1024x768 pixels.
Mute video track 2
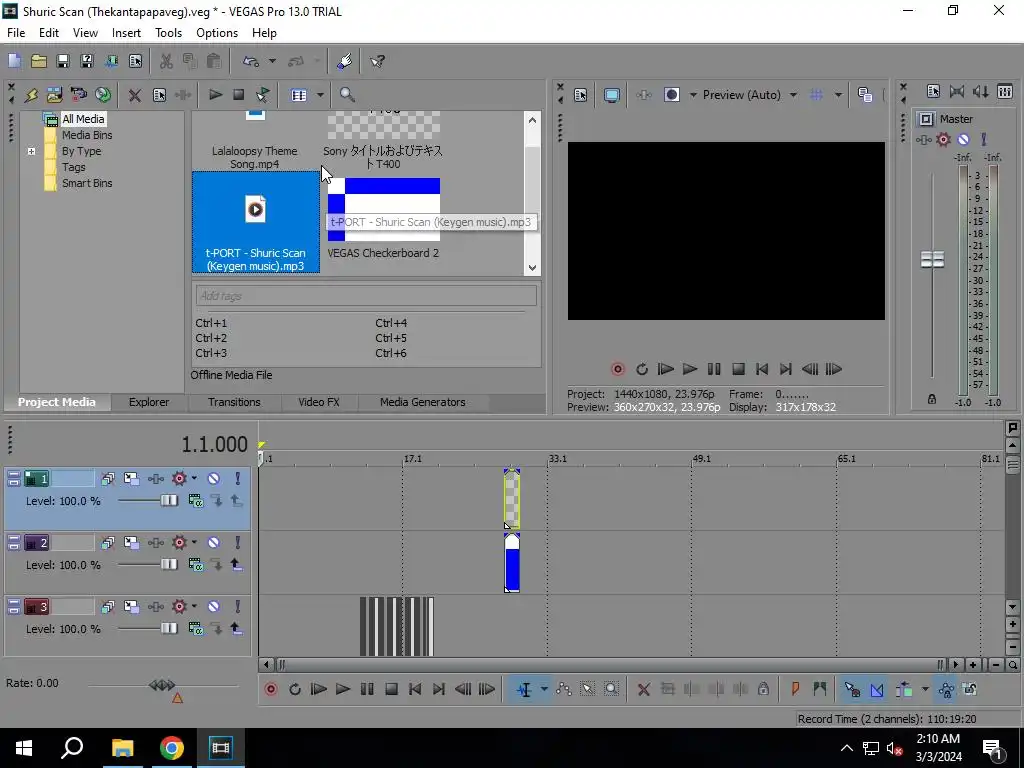pyautogui.click(x=214, y=543)
